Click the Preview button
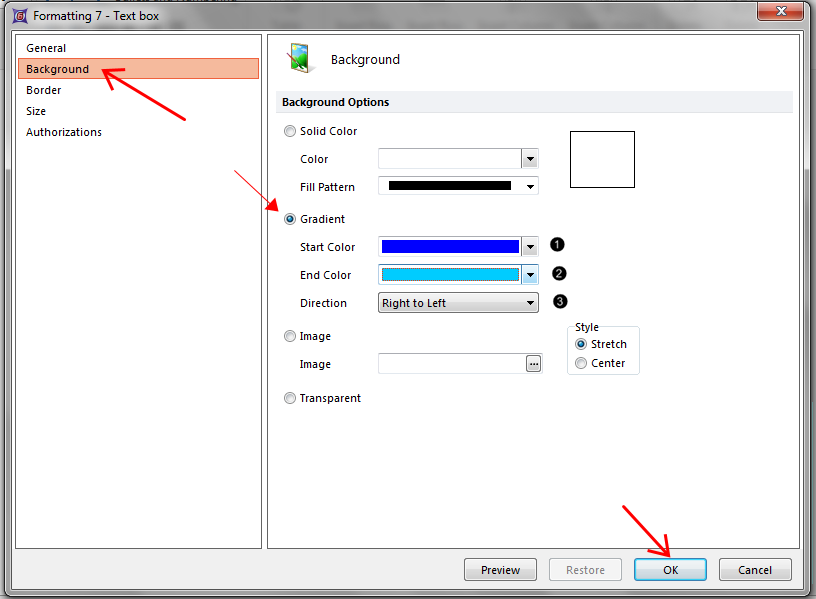Screen dimensions: 816x599 click(500, 570)
